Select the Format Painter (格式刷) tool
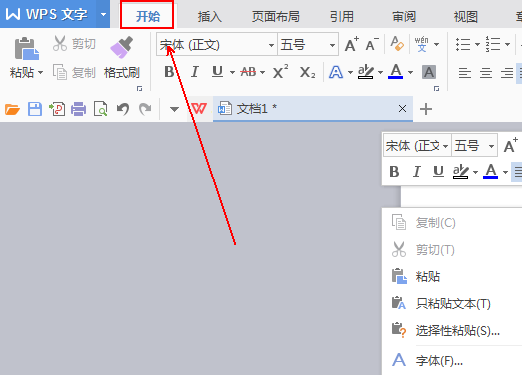Viewport: 522px width, 375px height. pyautogui.click(x=122, y=58)
